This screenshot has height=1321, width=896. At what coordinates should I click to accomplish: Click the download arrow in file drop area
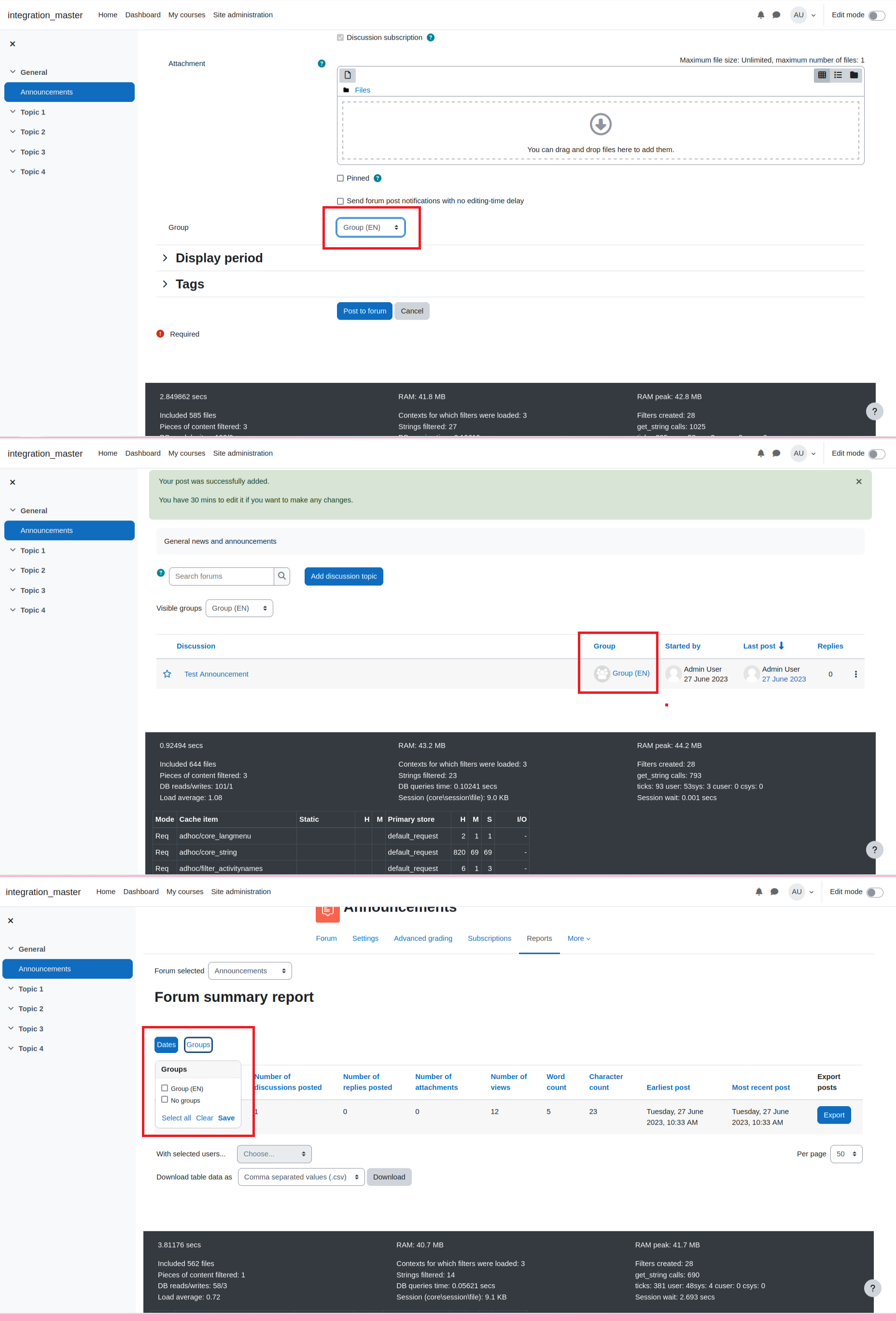[601, 124]
